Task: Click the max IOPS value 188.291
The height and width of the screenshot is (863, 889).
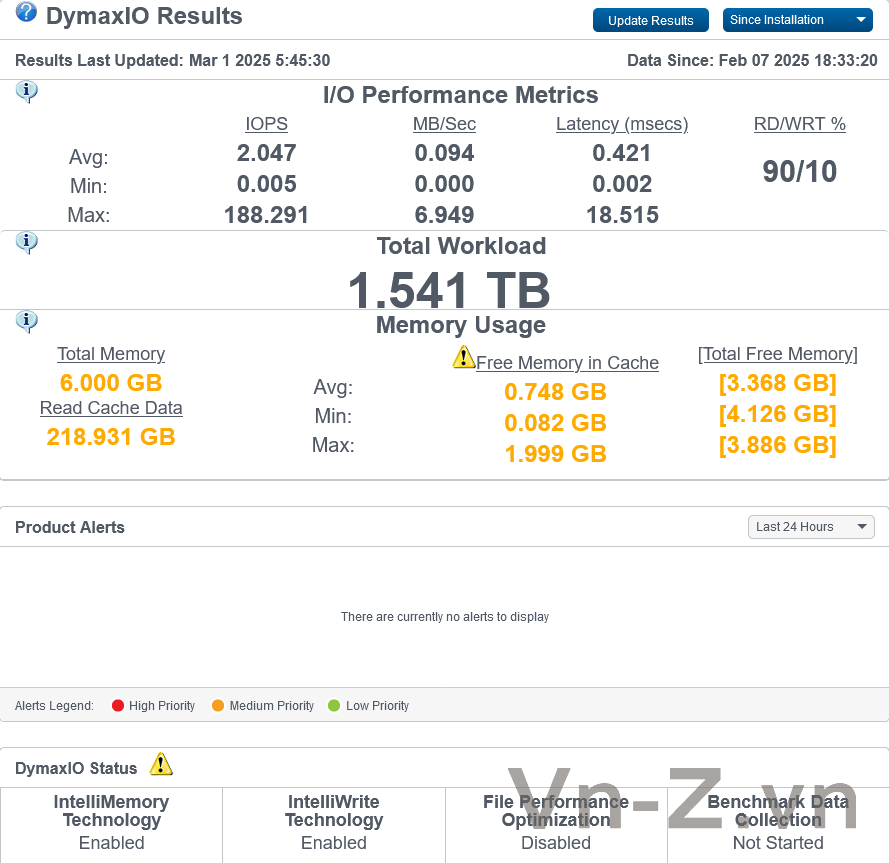Action: pyautogui.click(x=266, y=215)
